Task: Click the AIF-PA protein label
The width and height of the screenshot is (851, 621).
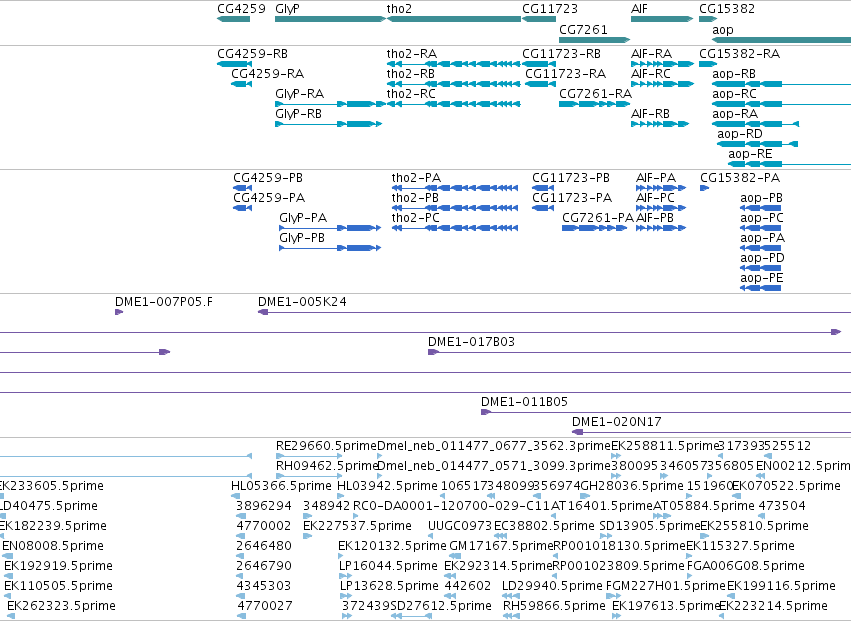Action: [x=656, y=178]
